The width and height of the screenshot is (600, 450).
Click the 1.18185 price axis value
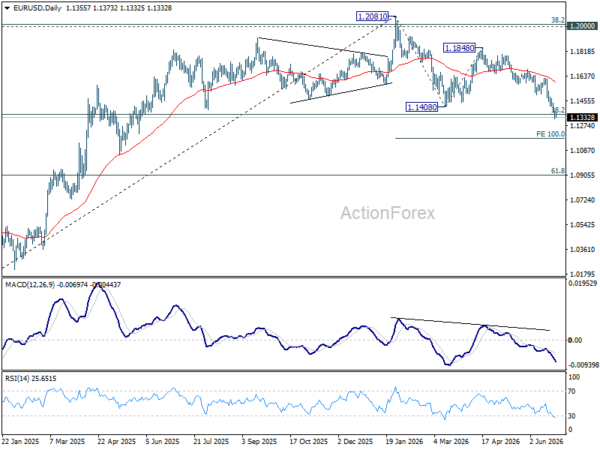pos(582,52)
